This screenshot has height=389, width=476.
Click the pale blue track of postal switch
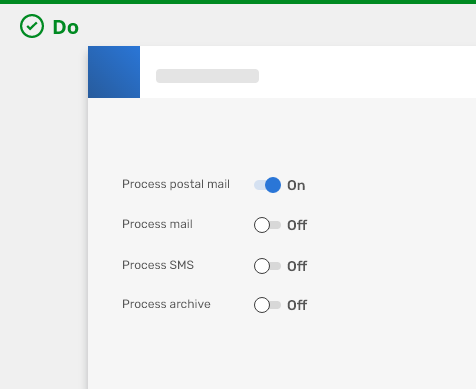click(260, 185)
